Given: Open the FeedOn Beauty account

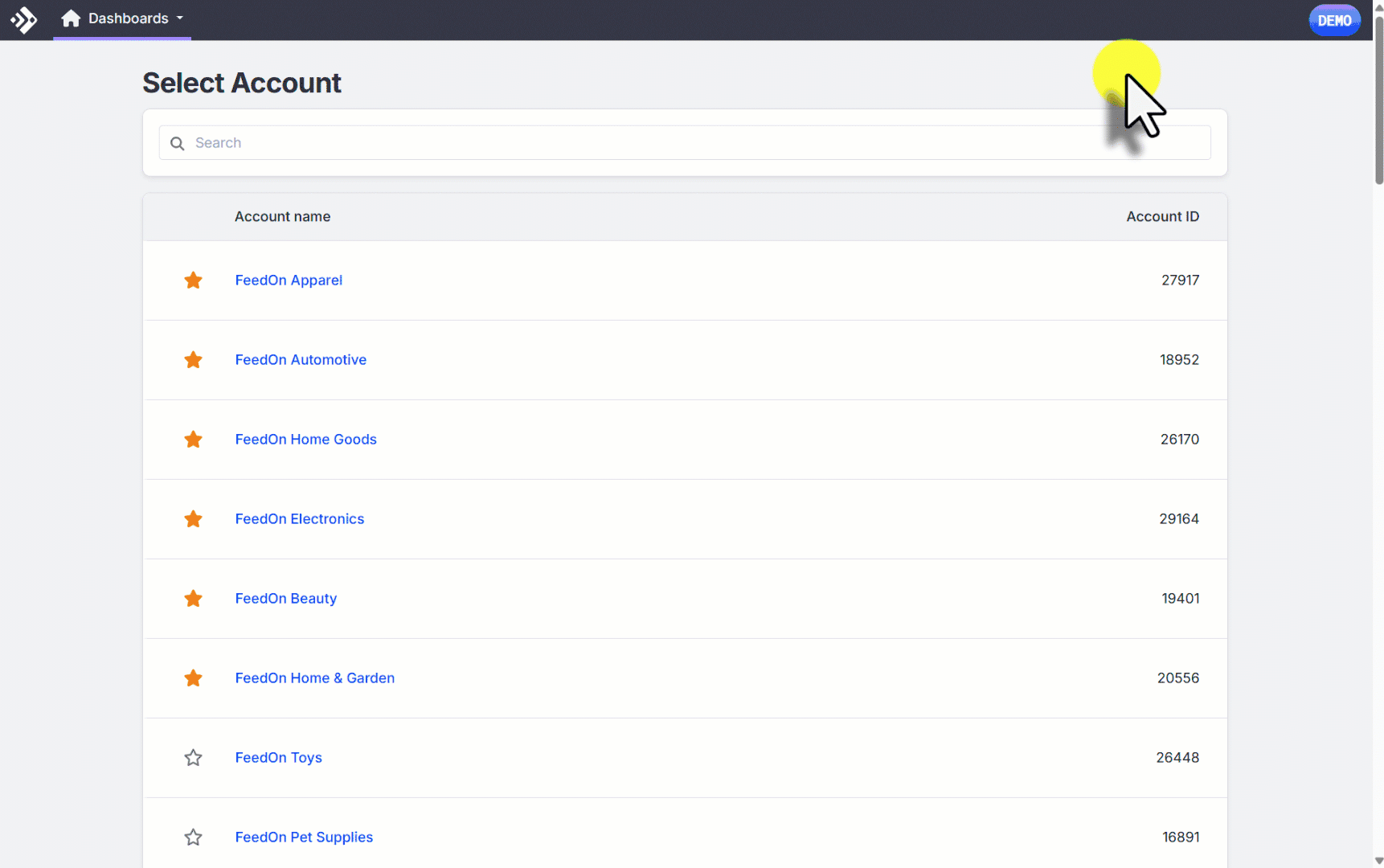Looking at the screenshot, I should point(285,598).
